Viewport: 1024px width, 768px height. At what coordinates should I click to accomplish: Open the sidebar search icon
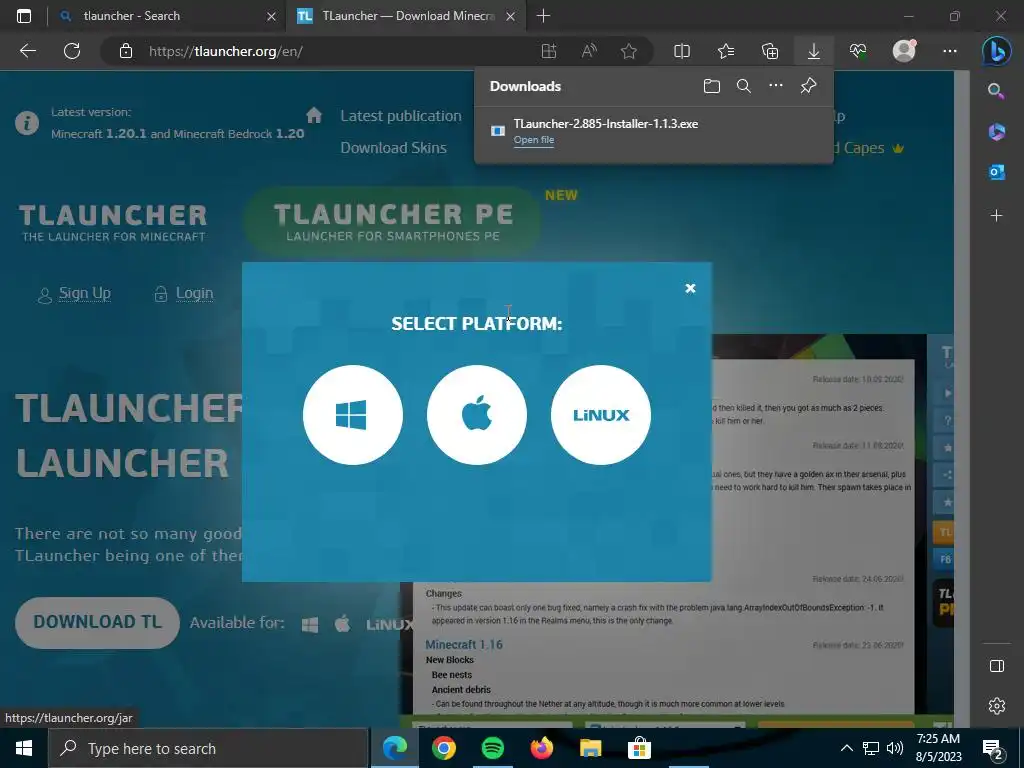pos(996,91)
